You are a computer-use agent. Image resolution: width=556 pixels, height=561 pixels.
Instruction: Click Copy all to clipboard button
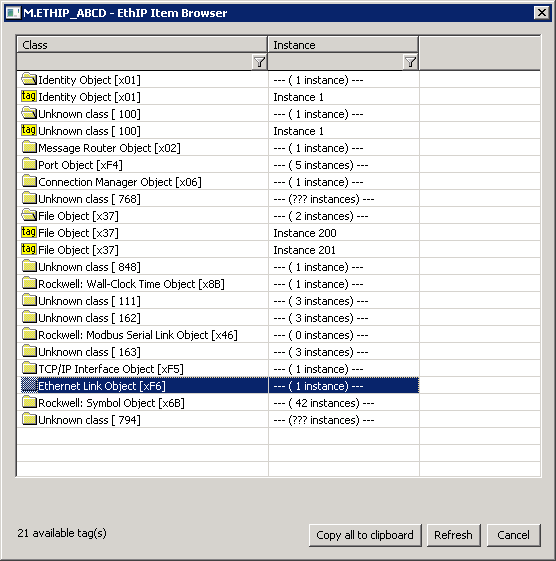coord(365,535)
